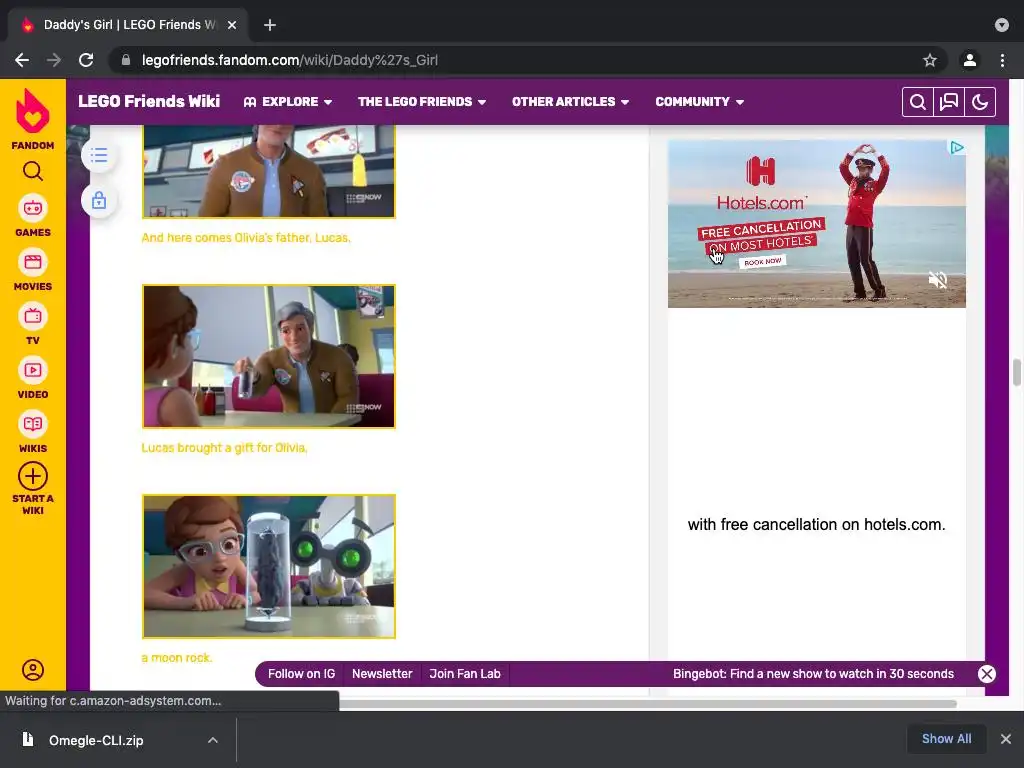Expand the Community dropdown
This screenshot has width=1024, height=768.
point(699,102)
